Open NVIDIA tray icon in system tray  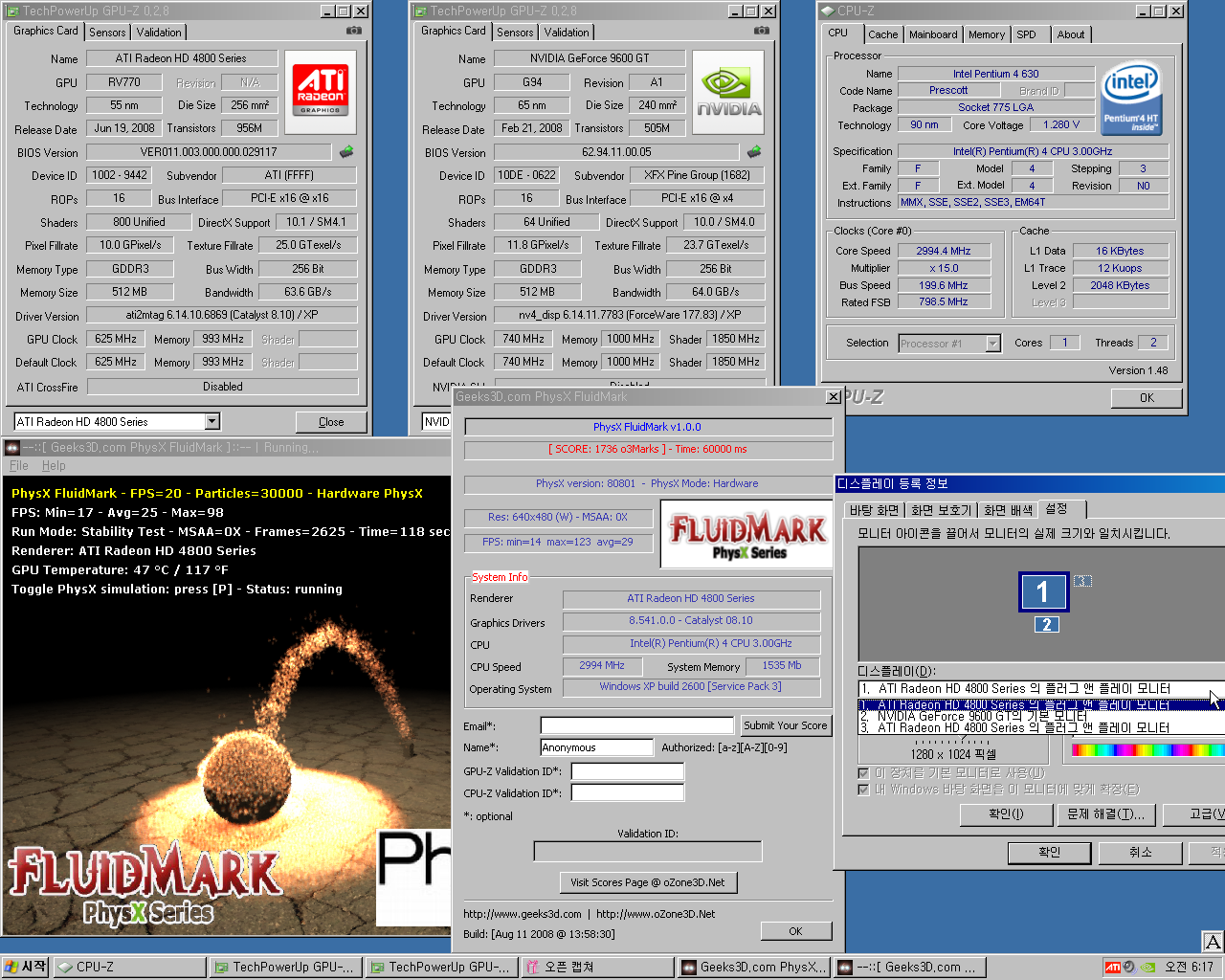click(x=1147, y=968)
